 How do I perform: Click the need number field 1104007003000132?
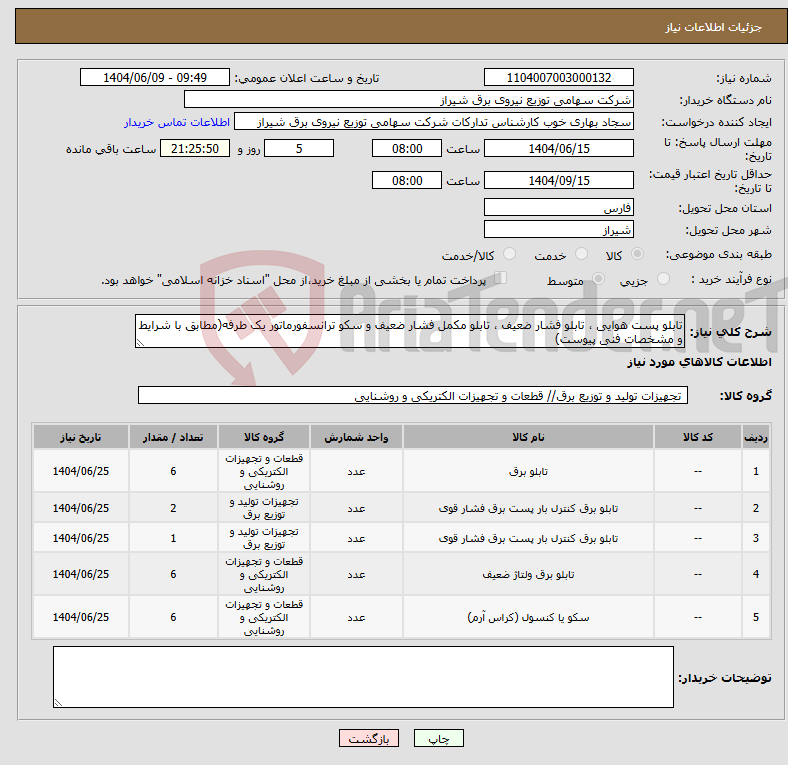[x=558, y=77]
